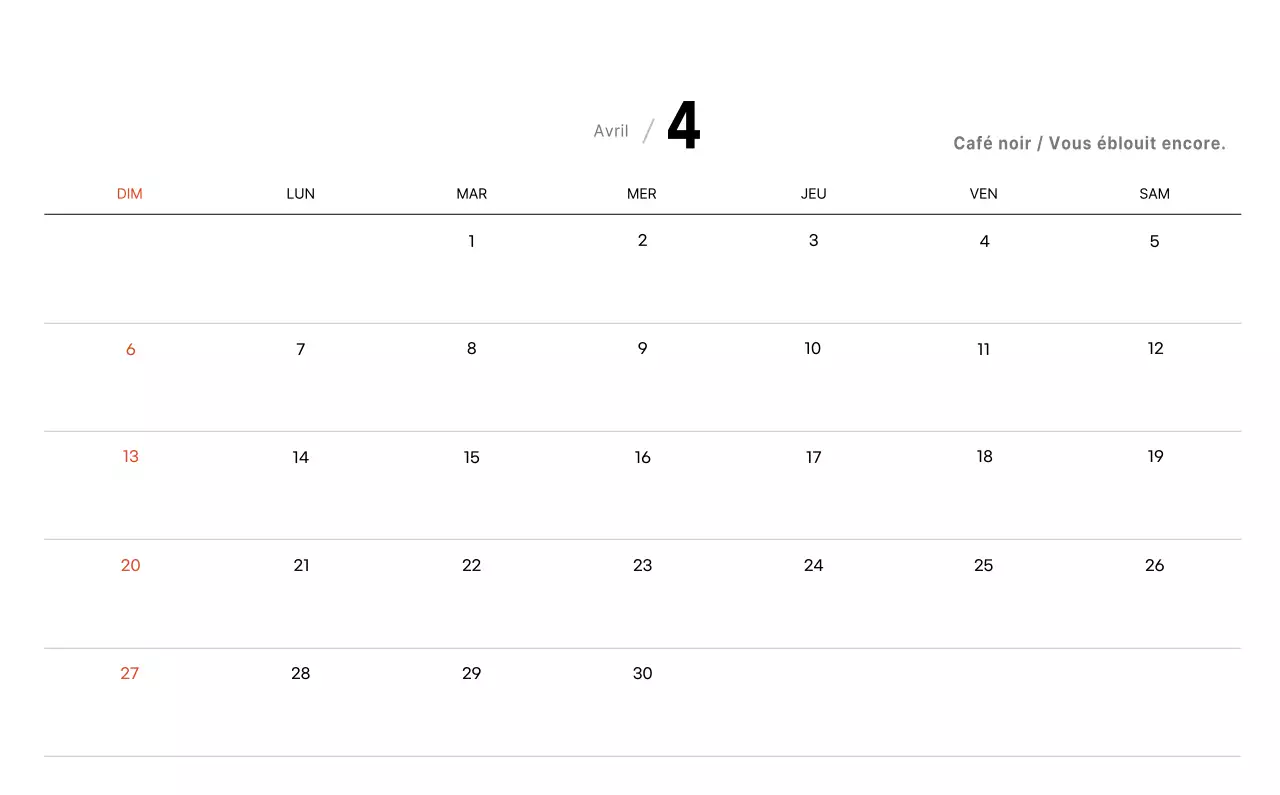Click day 19 in the SAM column
Image resolution: width=1280 pixels, height=795 pixels.
1155,457
